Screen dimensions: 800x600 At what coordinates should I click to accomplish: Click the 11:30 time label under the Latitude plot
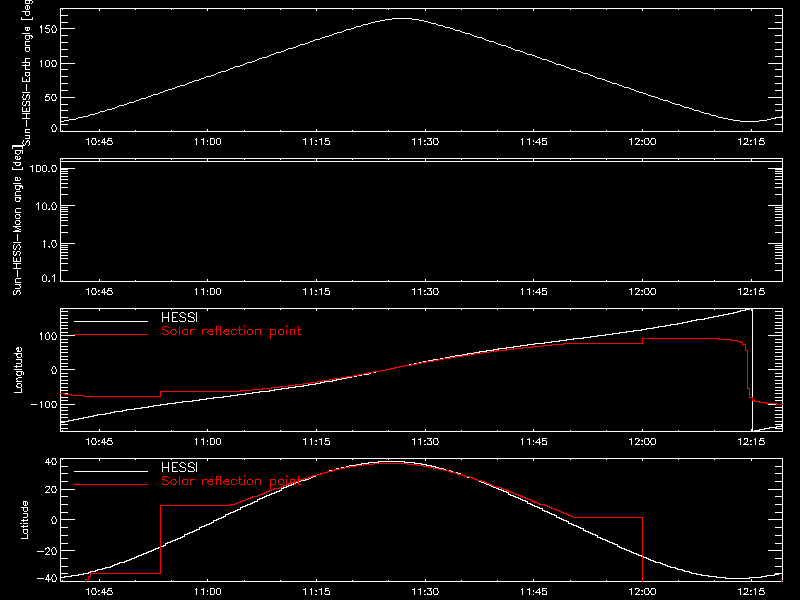pyautogui.click(x=425, y=592)
